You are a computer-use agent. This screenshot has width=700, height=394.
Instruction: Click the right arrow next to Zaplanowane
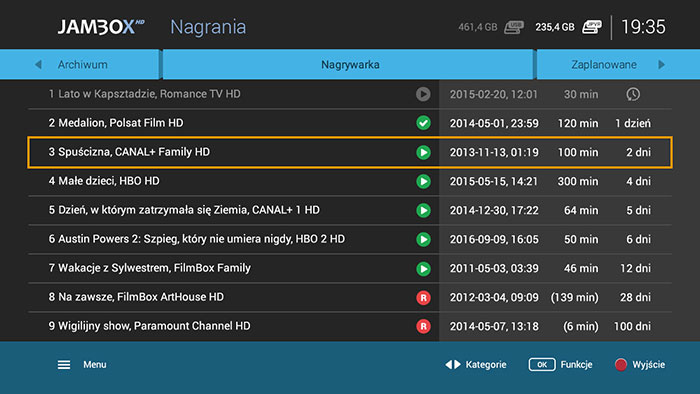click(x=661, y=65)
